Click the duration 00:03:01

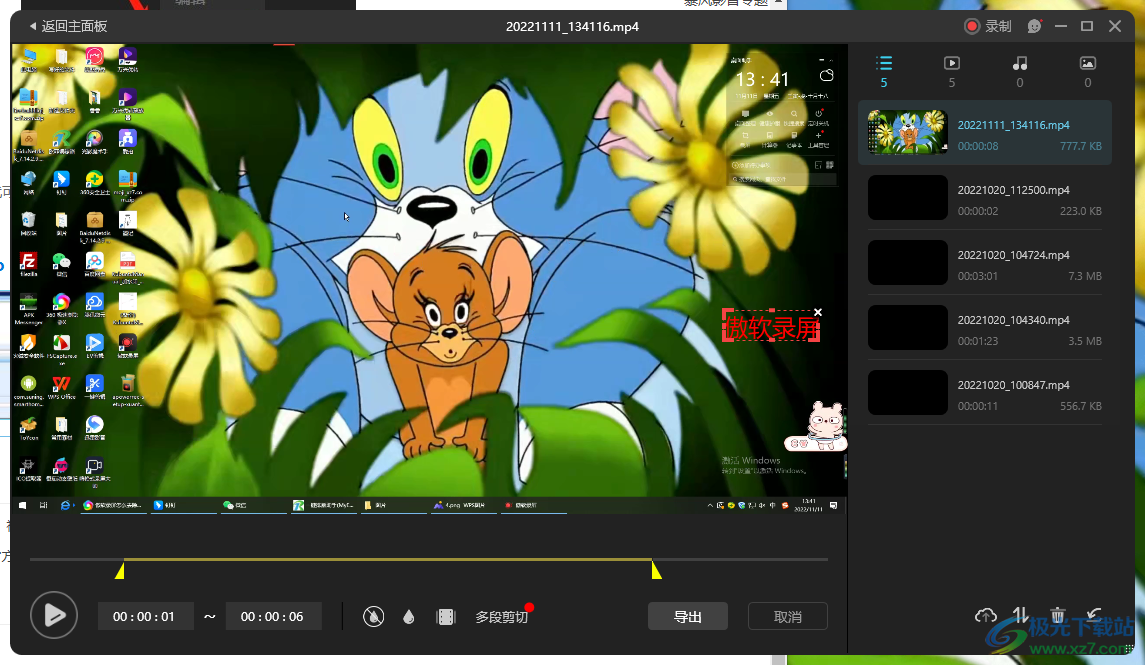(x=978, y=276)
